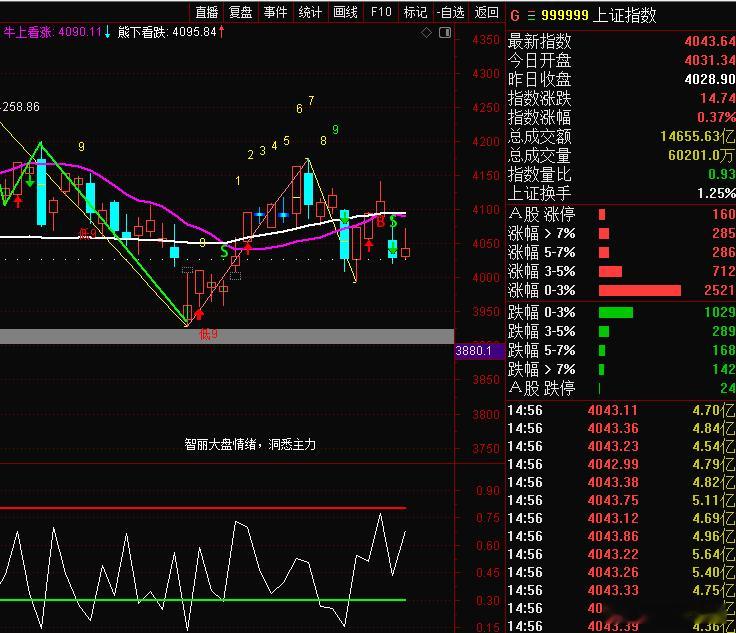The width and height of the screenshot is (736, 633).
Task: Click the A股跌停 24 row
Action: coord(621,388)
